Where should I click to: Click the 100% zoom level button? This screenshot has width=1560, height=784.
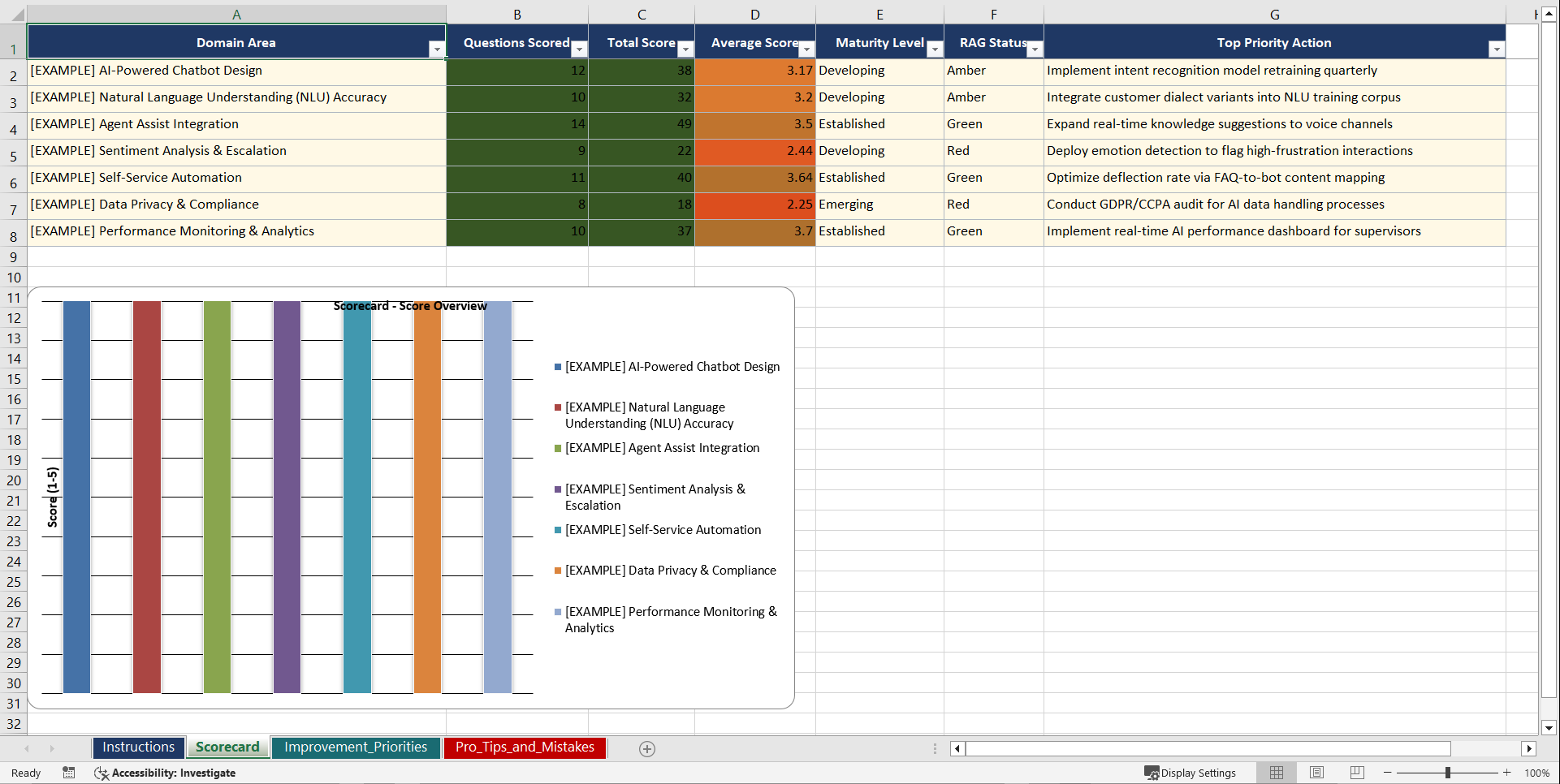click(1537, 773)
